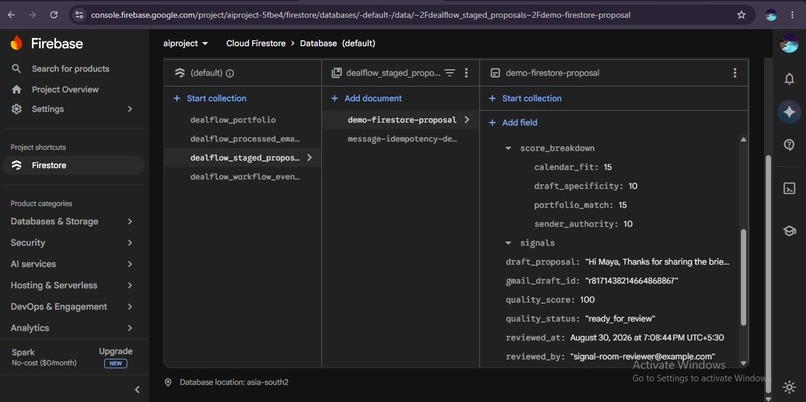Select the dealflow_processed_ema… collection

(x=245, y=139)
